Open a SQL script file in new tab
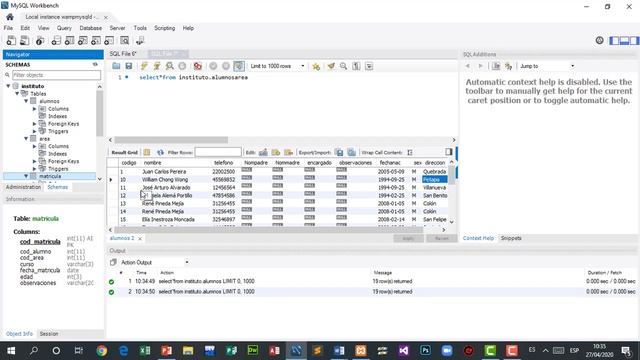Screen dimensions: 640x360 point(24,40)
